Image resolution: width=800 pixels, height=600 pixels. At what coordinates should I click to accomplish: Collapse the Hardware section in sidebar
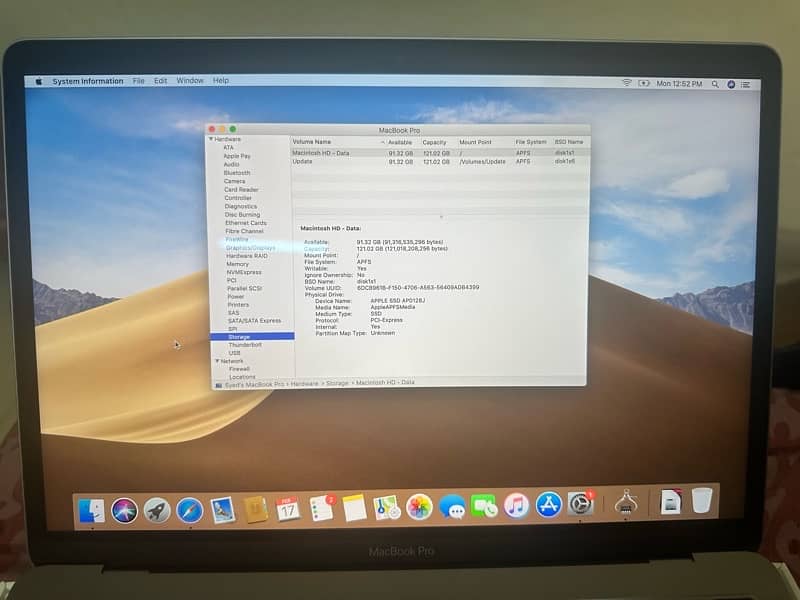(x=211, y=139)
